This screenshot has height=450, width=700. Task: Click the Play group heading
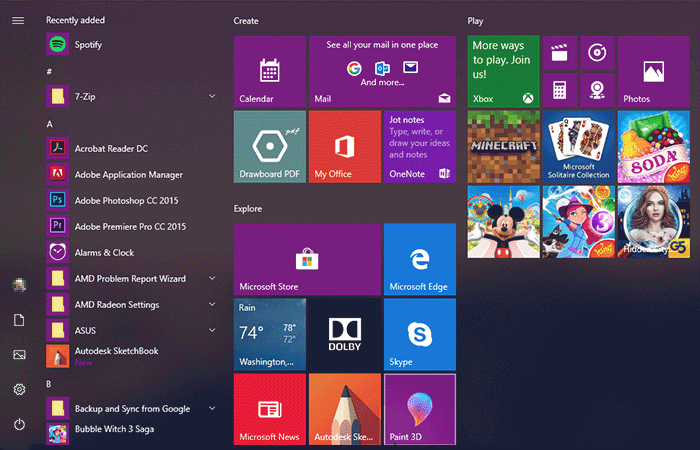[475, 21]
